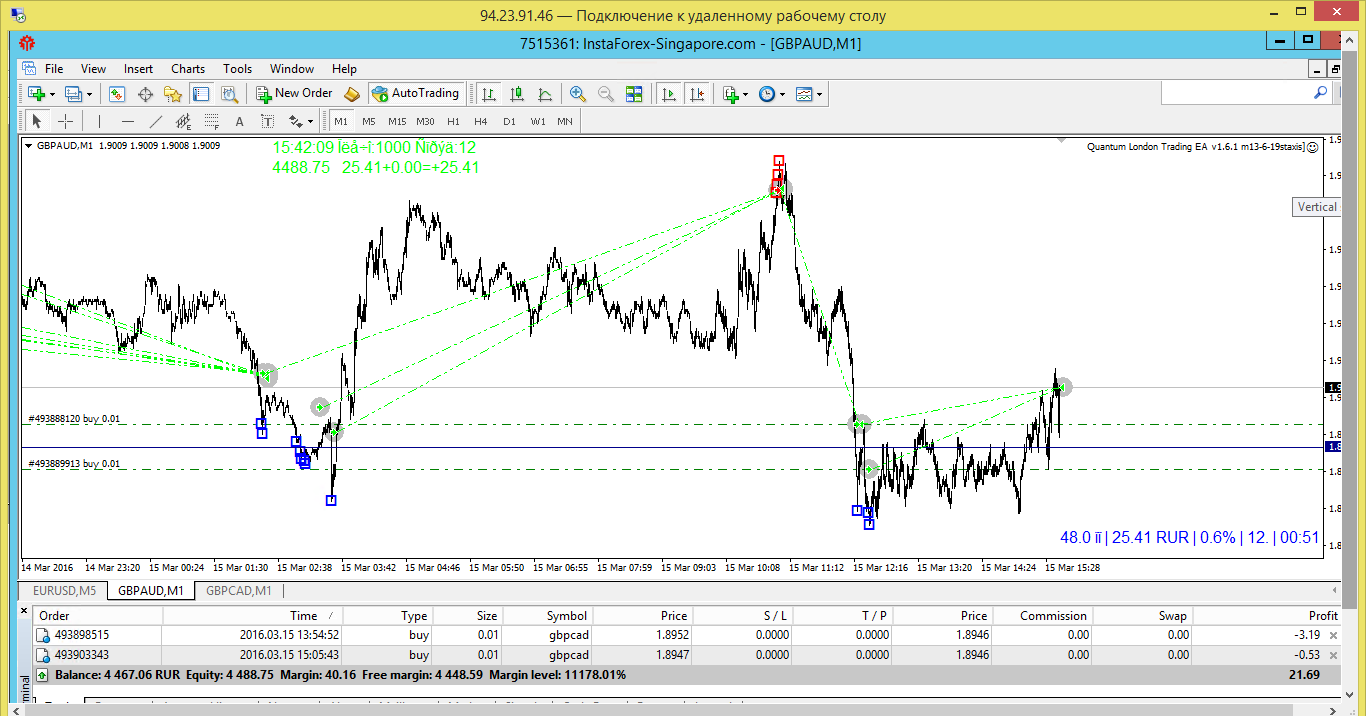This screenshot has width=1366, height=716.
Task: Select the arrow cursor tool
Action: pyautogui.click(x=37, y=121)
